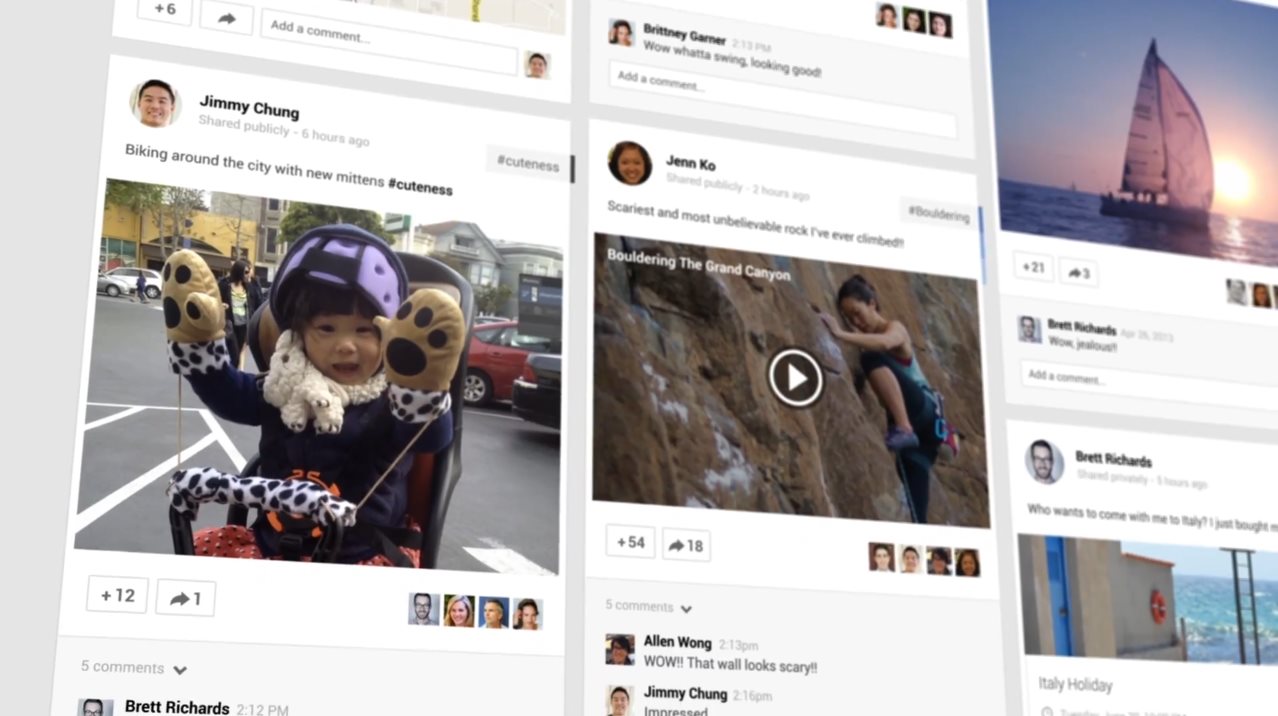Reshare Jenn Ko's bouldering video post
Screen dimensions: 1278x716
click(x=686, y=545)
